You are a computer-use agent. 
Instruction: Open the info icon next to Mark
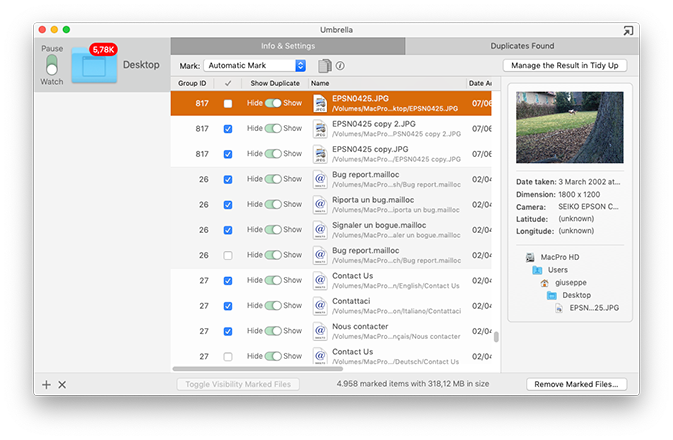click(340, 66)
